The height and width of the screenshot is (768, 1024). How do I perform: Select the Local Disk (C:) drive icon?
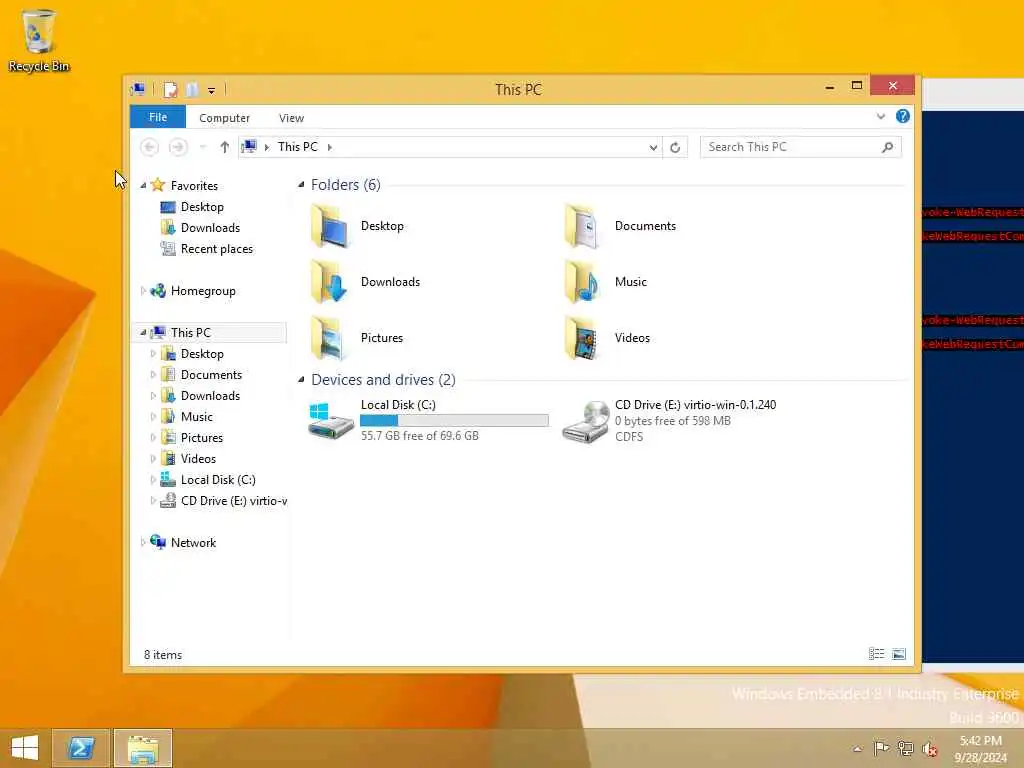tap(330, 421)
